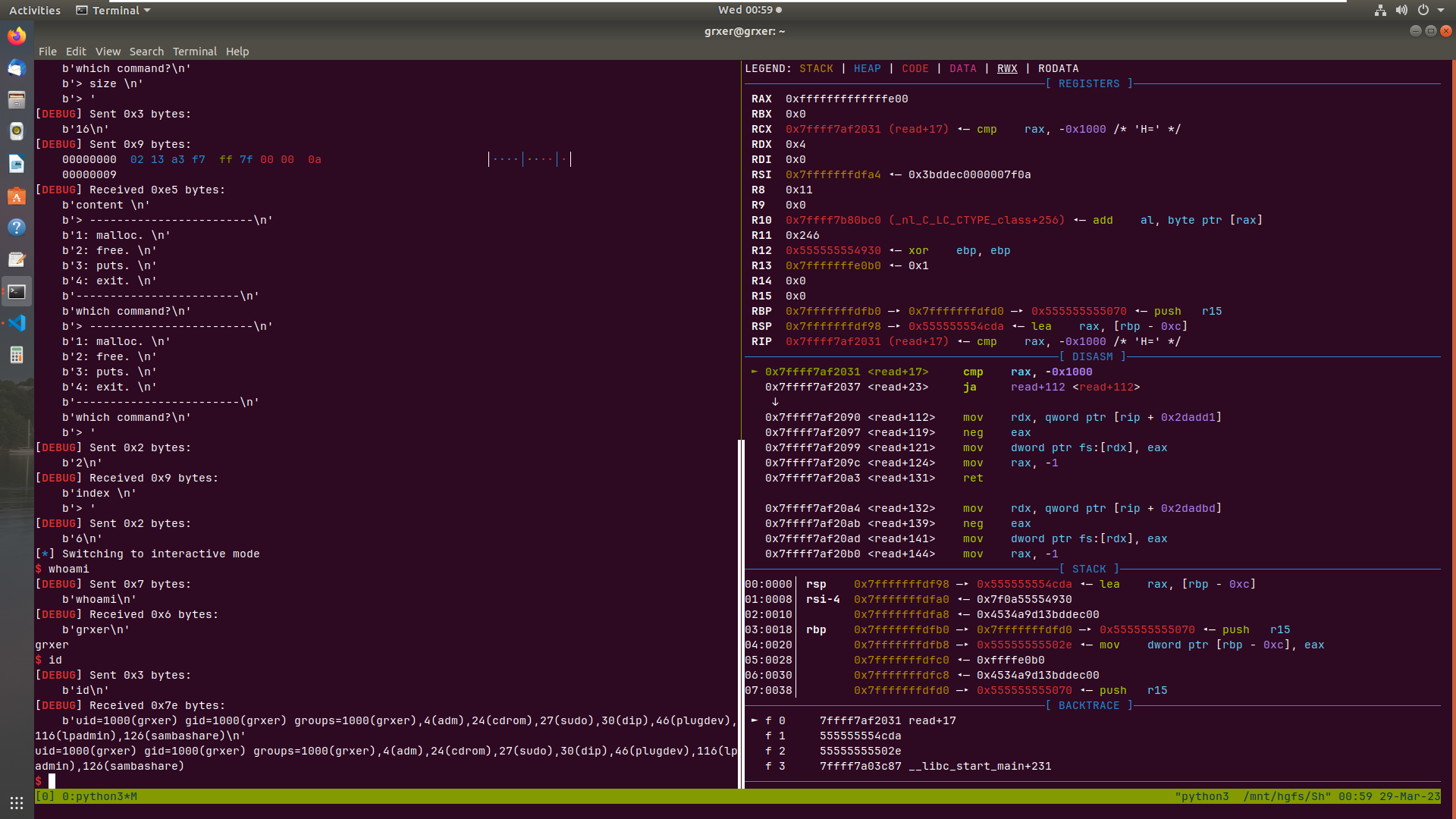The width and height of the screenshot is (1456, 819).
Task: Focus the Terminal icon in dock
Action: tap(17, 292)
